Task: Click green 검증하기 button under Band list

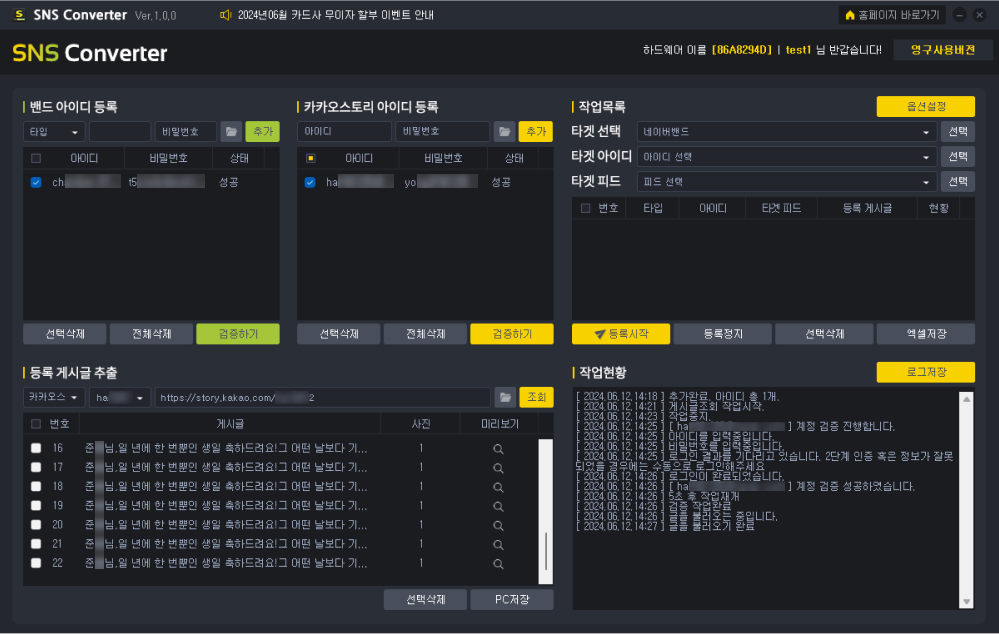Action: [238, 333]
